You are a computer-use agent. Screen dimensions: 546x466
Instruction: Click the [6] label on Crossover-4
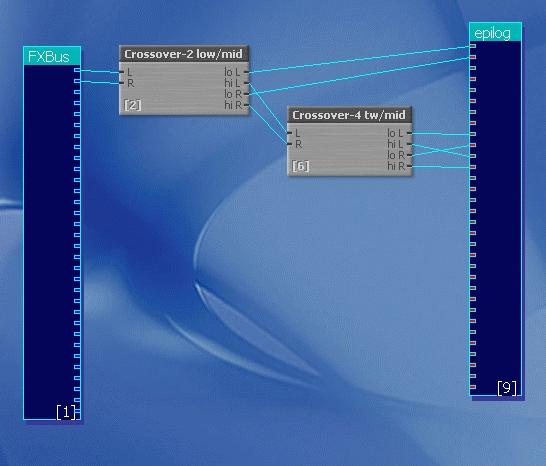tap(301, 166)
